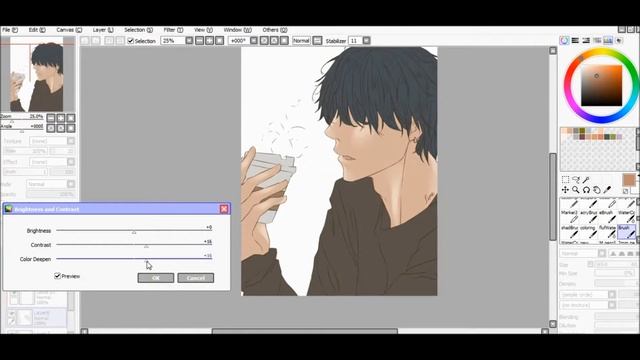This screenshot has height=360, width=640.
Task: Click the Normal mode button in toolbar
Action: pyautogui.click(x=301, y=40)
